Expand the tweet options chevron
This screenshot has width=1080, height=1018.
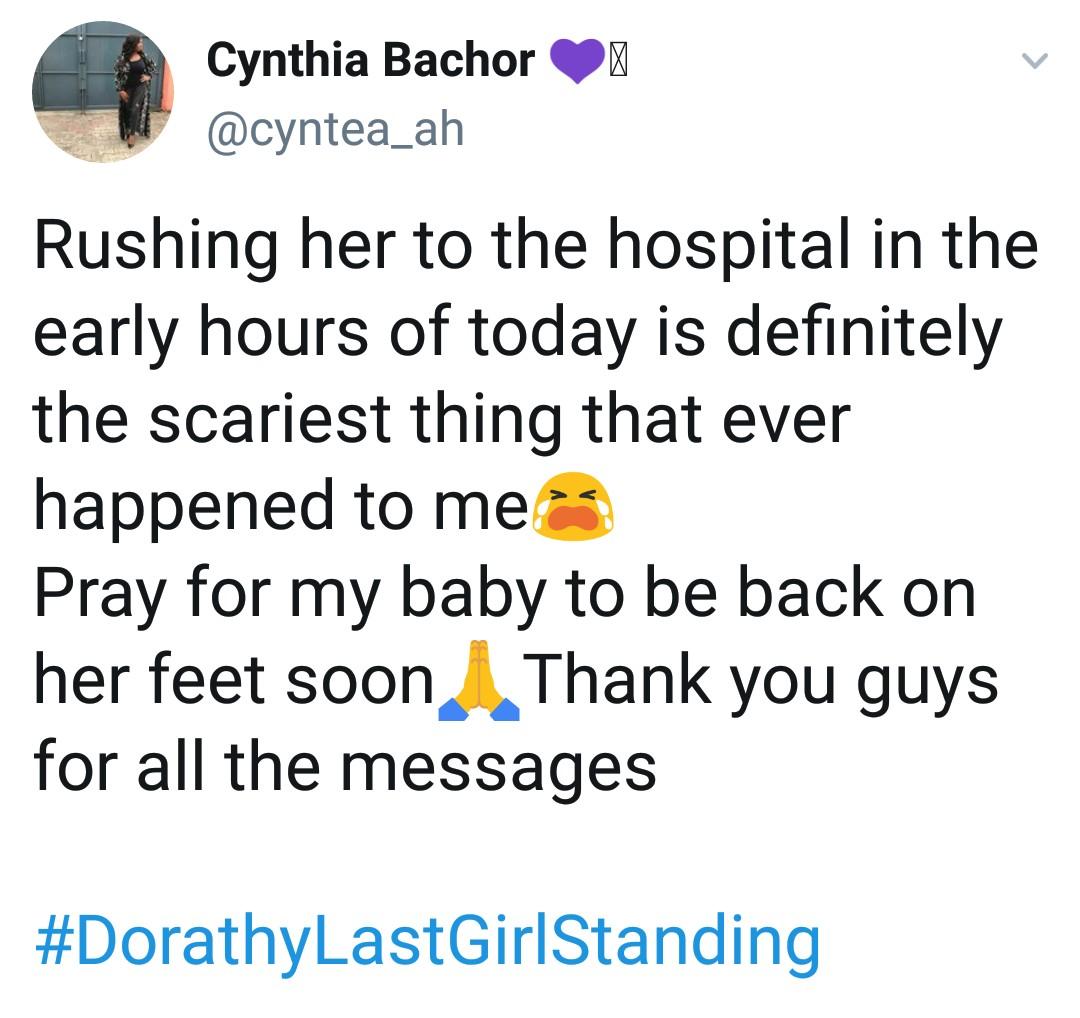tap(1034, 62)
